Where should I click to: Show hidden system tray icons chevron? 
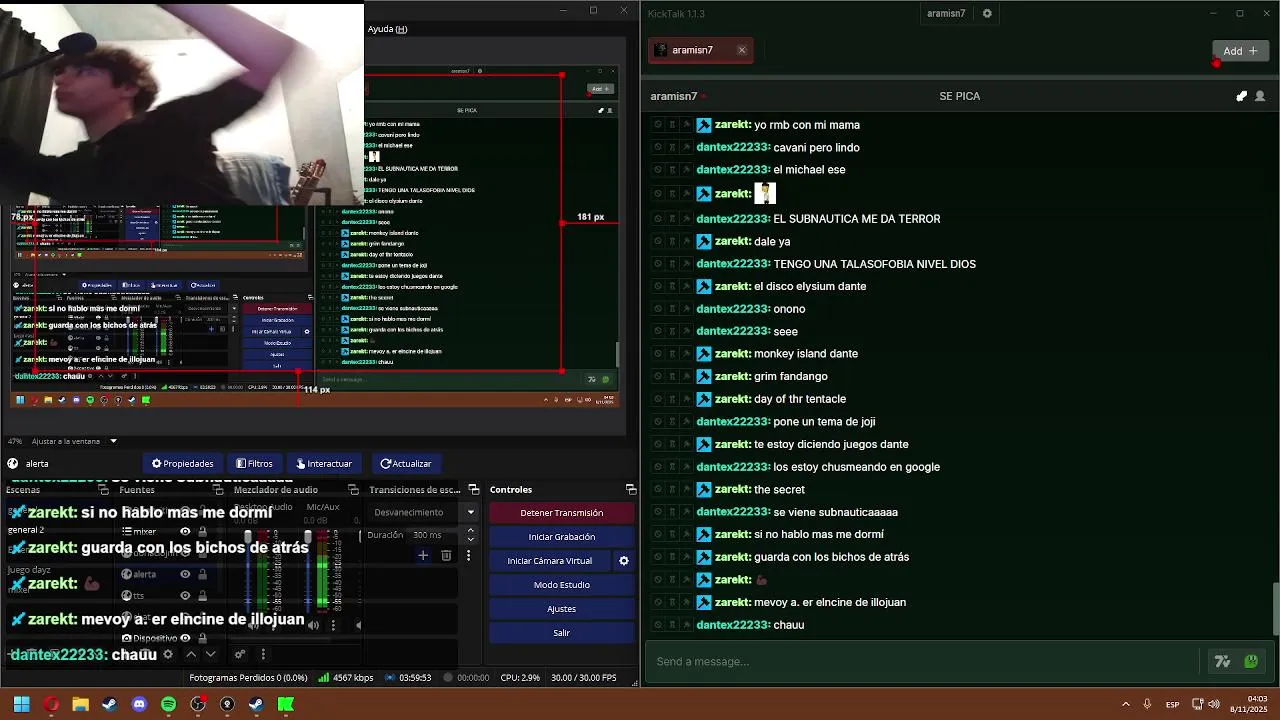[1126, 704]
